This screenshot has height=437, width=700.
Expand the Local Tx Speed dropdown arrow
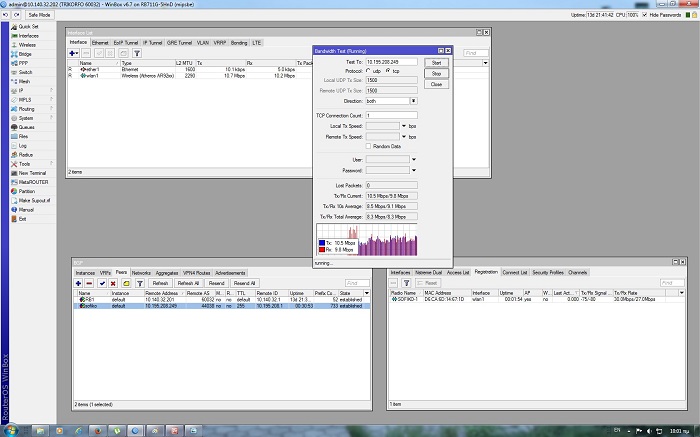point(403,125)
